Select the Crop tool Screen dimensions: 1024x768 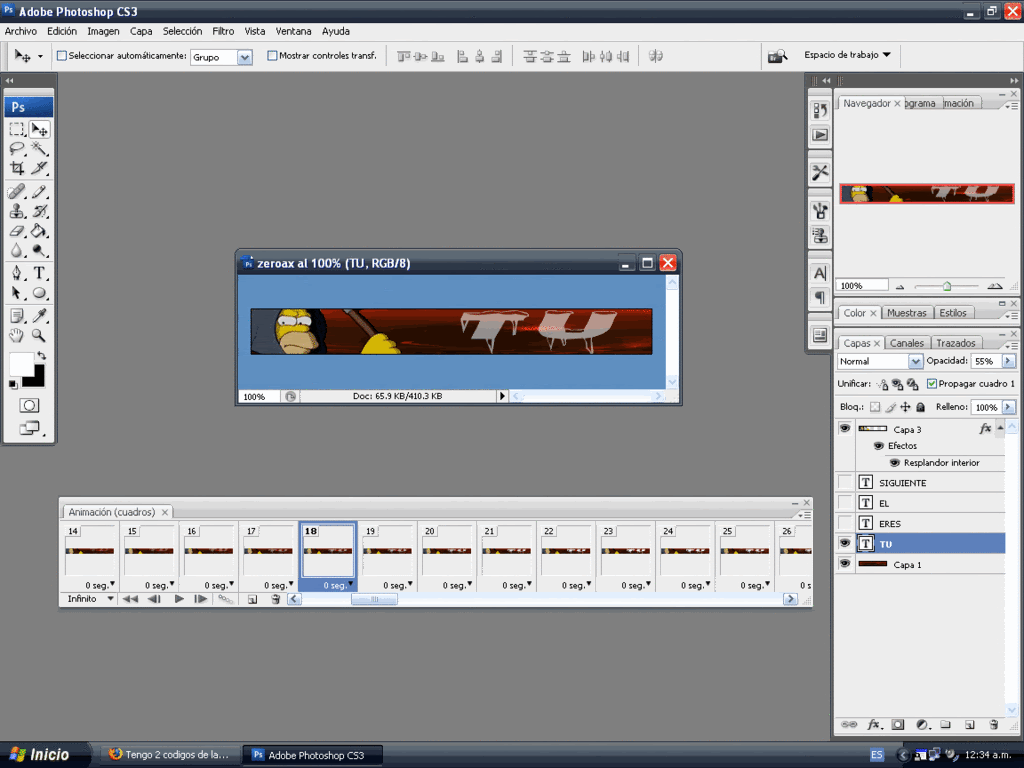(17, 168)
